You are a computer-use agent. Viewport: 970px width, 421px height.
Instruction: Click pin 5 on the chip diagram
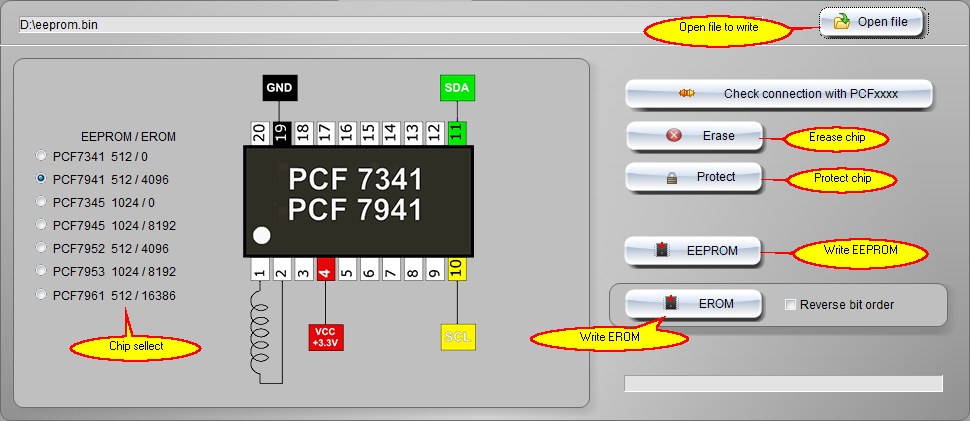pyautogui.click(x=347, y=270)
